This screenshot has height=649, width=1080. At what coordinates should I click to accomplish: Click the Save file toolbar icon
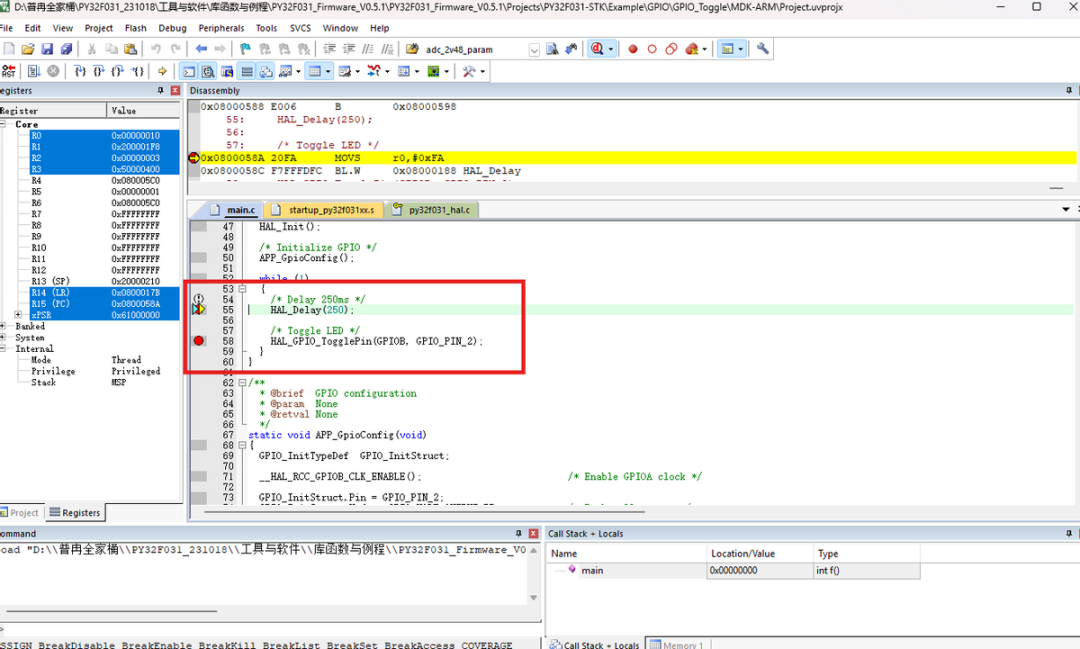[x=49, y=49]
